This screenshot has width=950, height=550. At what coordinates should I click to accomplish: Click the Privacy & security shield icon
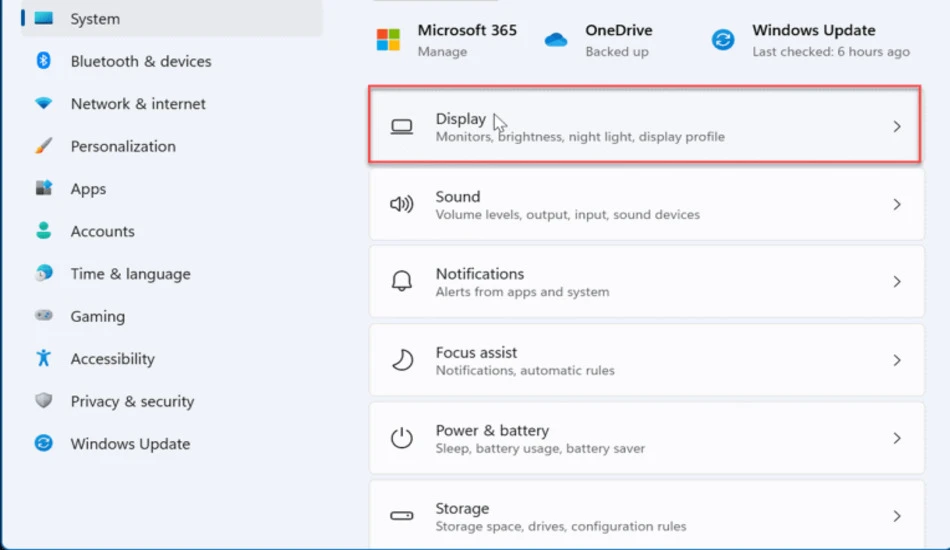click(44, 400)
